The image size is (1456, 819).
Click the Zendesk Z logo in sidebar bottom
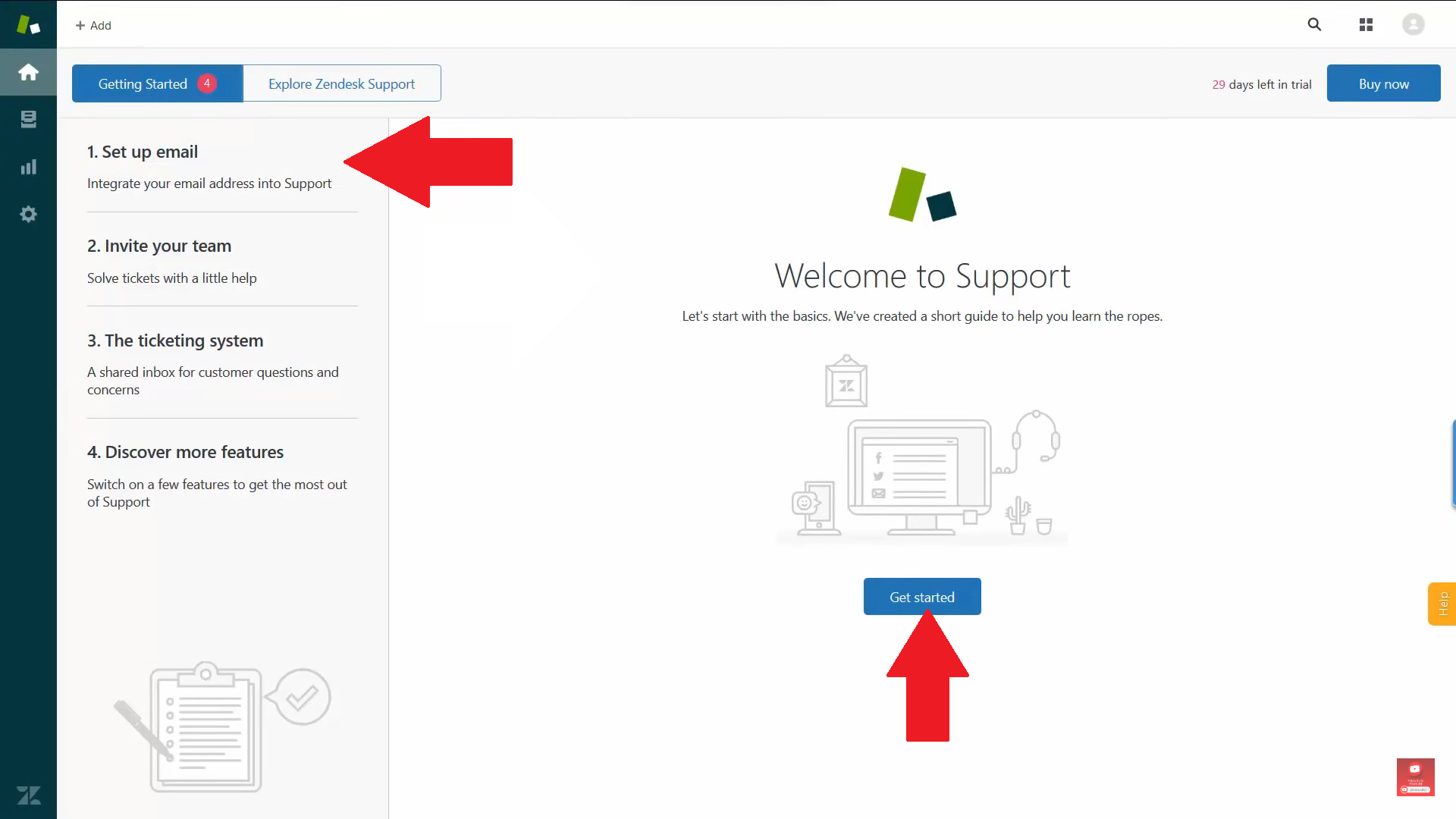click(x=29, y=795)
